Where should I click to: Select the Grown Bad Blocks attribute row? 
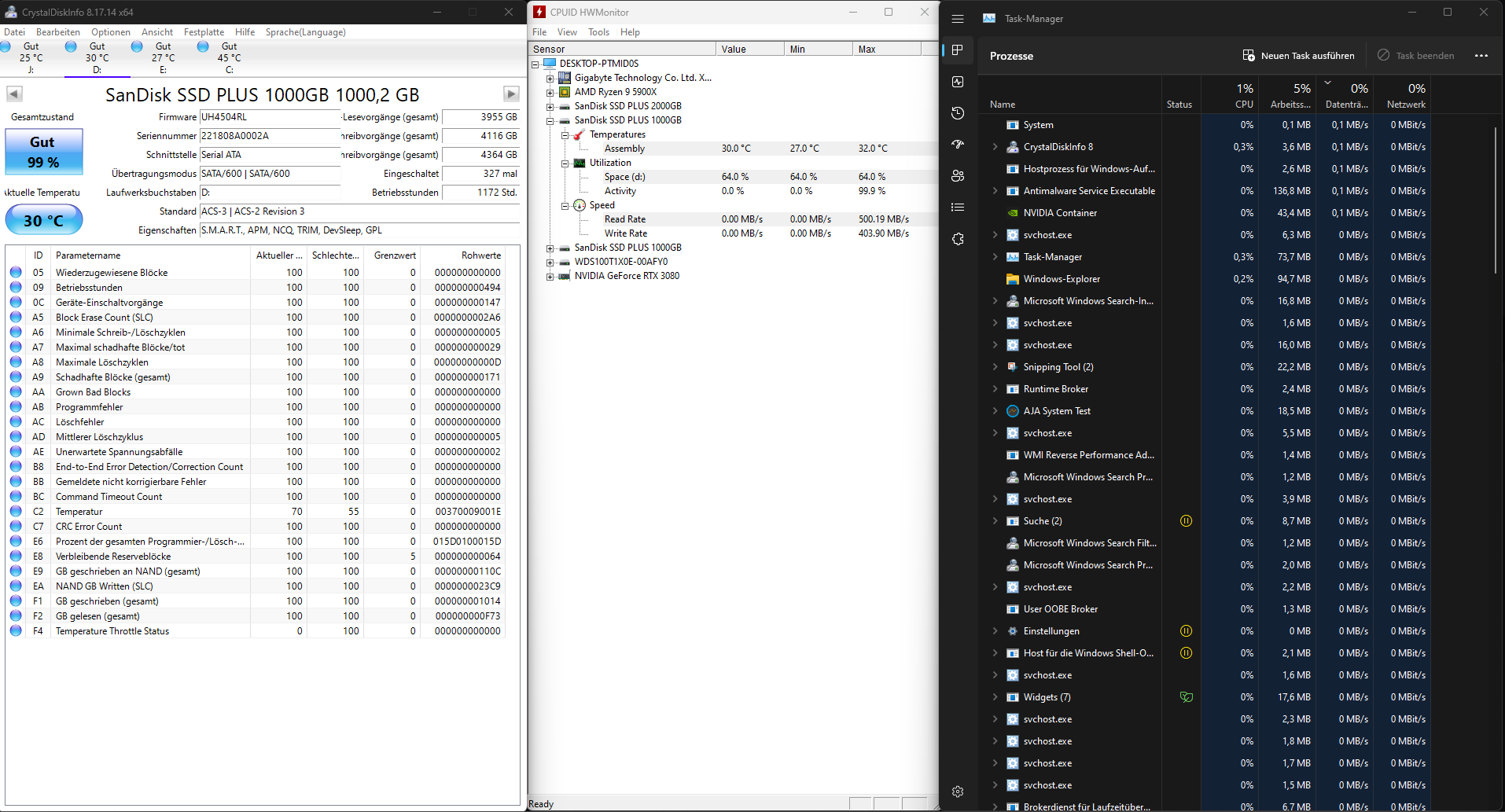pos(256,392)
